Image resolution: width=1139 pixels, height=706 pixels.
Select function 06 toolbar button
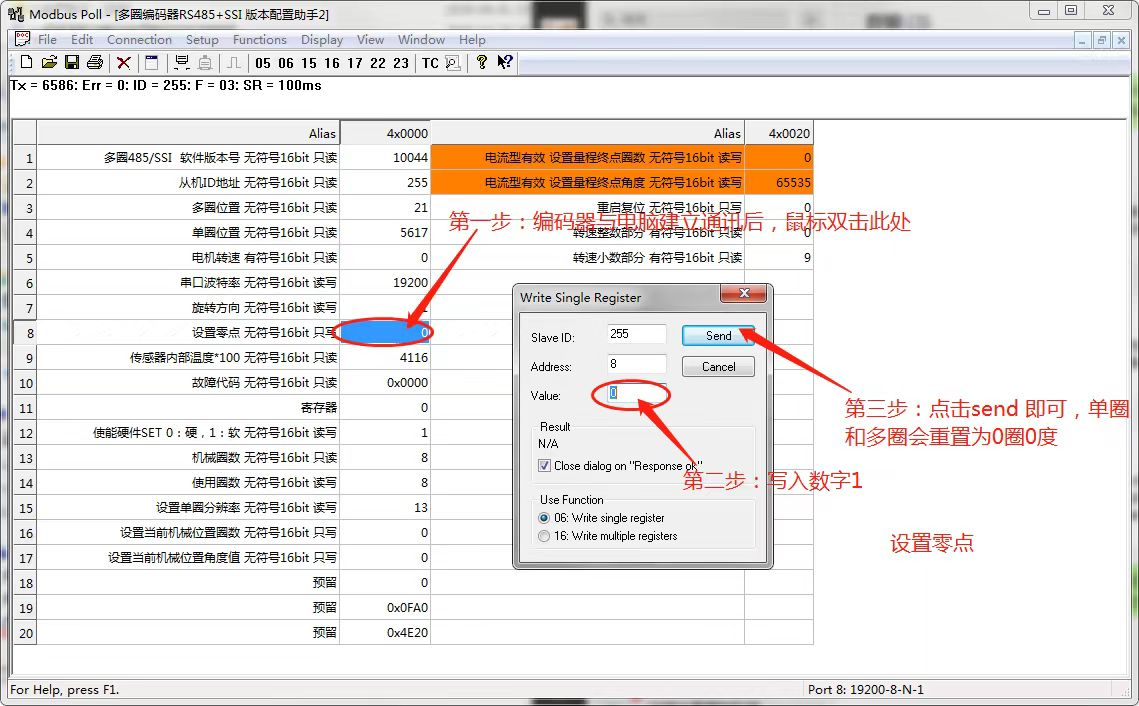(x=285, y=63)
